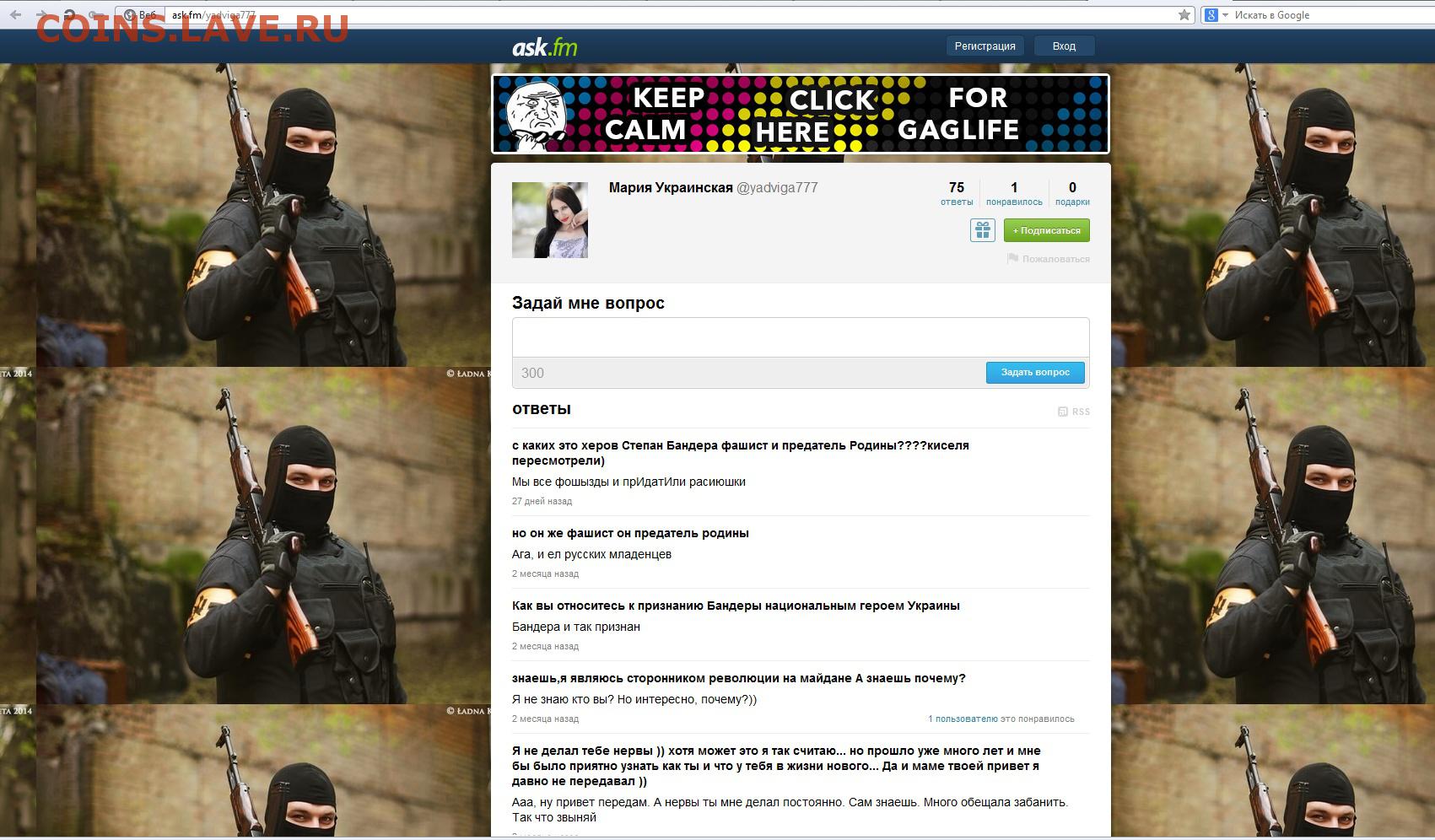
Task: Click the blue 'Задать вопрос' button
Action: [x=1035, y=373]
